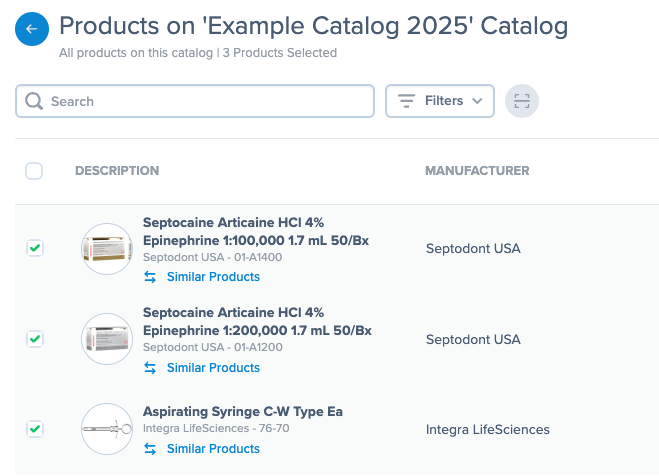Select 'Integra LifeSciences - 76-70' text

(216, 428)
